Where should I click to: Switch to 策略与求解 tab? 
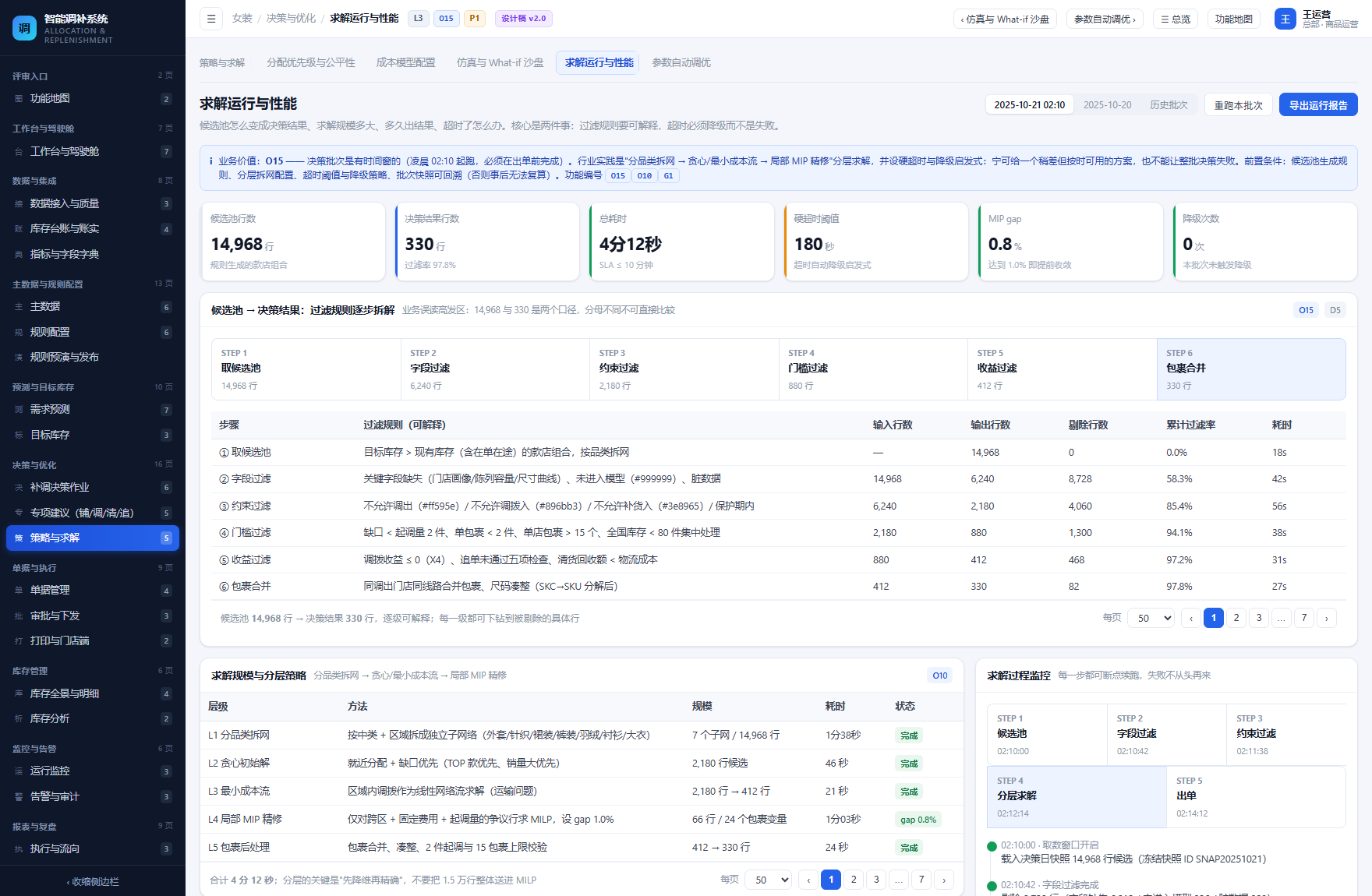222,62
